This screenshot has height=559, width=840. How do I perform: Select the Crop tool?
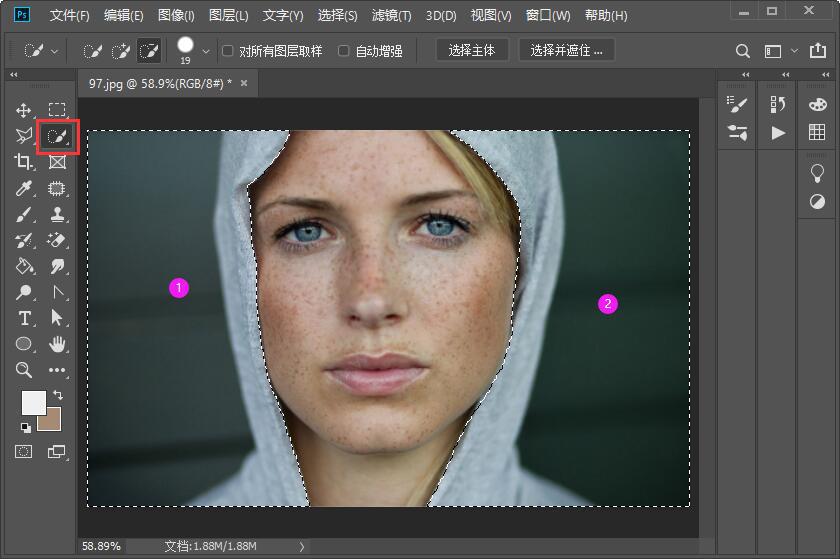coord(24,162)
